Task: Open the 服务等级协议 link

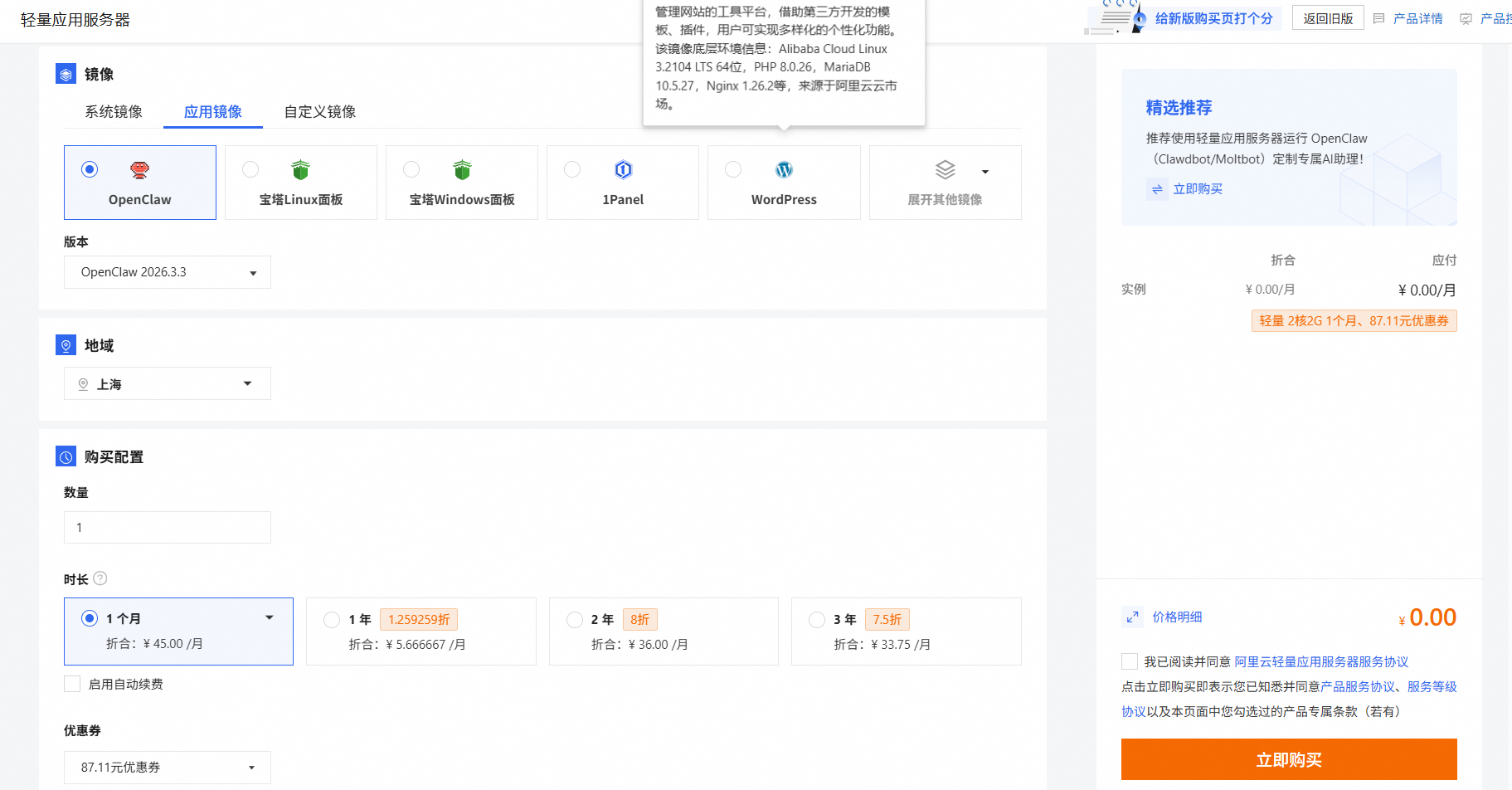Action: 1432,686
